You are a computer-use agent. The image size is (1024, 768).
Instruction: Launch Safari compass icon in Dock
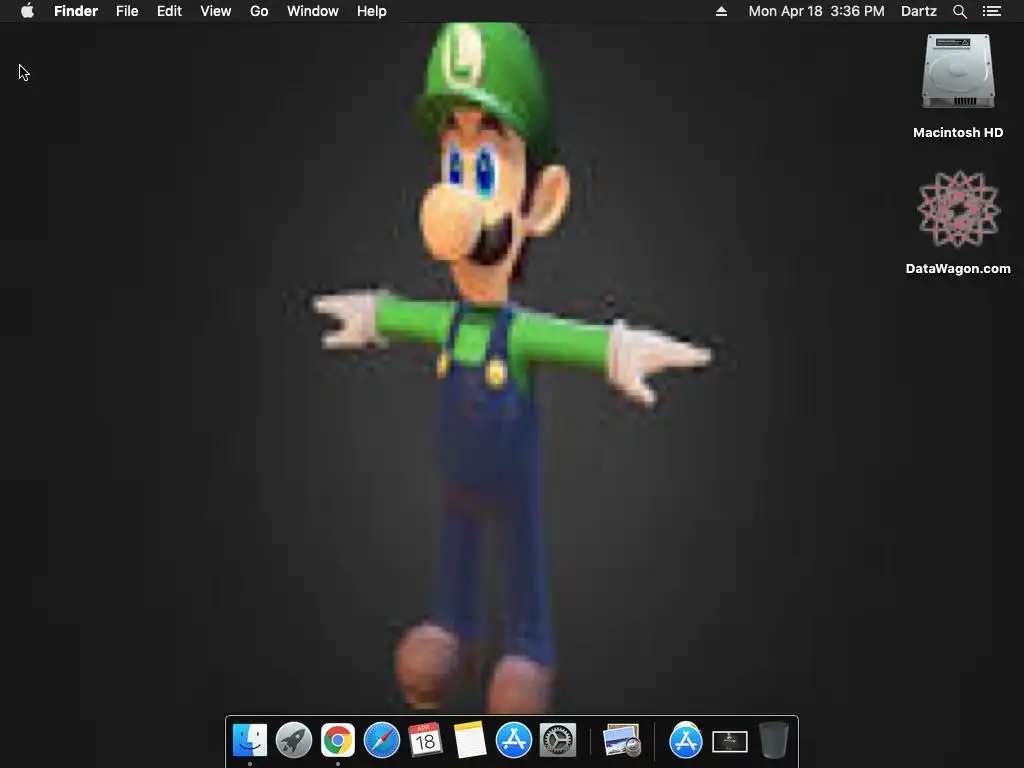381,740
